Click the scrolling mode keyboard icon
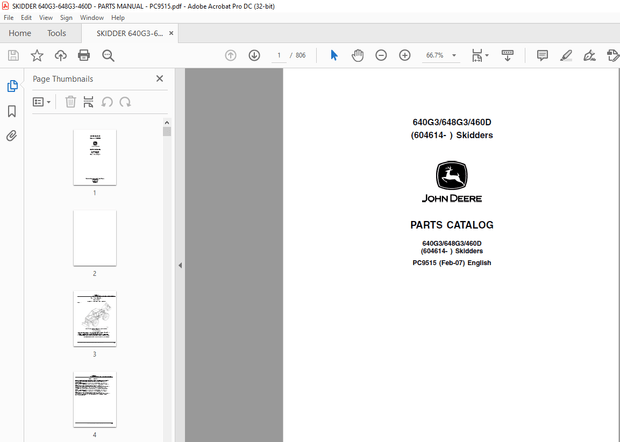Image resolution: width=620 pixels, height=442 pixels. pos(507,55)
